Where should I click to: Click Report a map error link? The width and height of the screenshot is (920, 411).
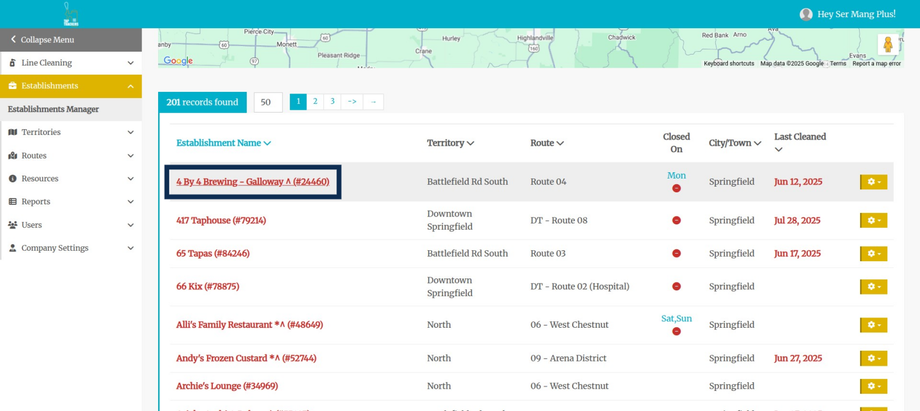877,63
